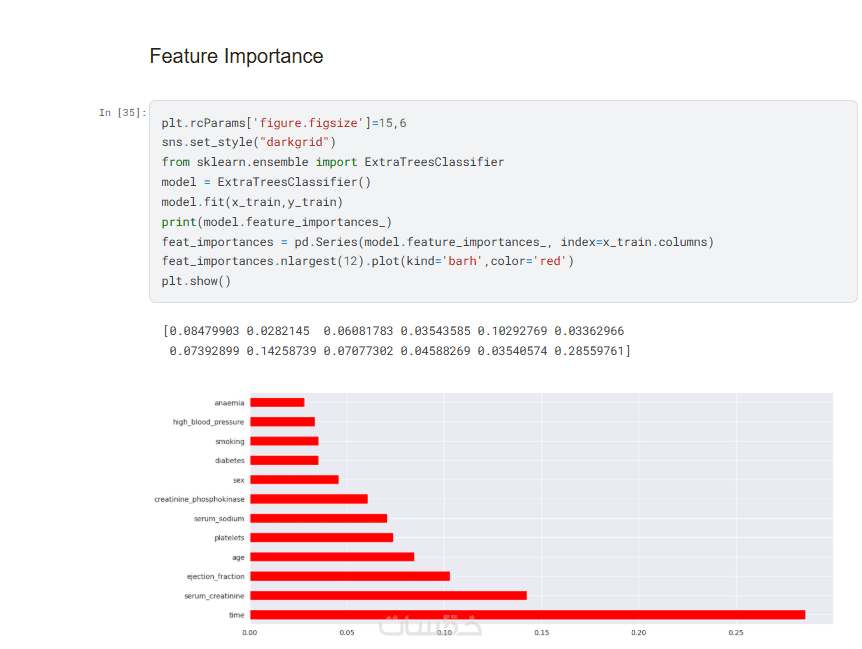Click the anaemia bar at the top

pos(277,403)
